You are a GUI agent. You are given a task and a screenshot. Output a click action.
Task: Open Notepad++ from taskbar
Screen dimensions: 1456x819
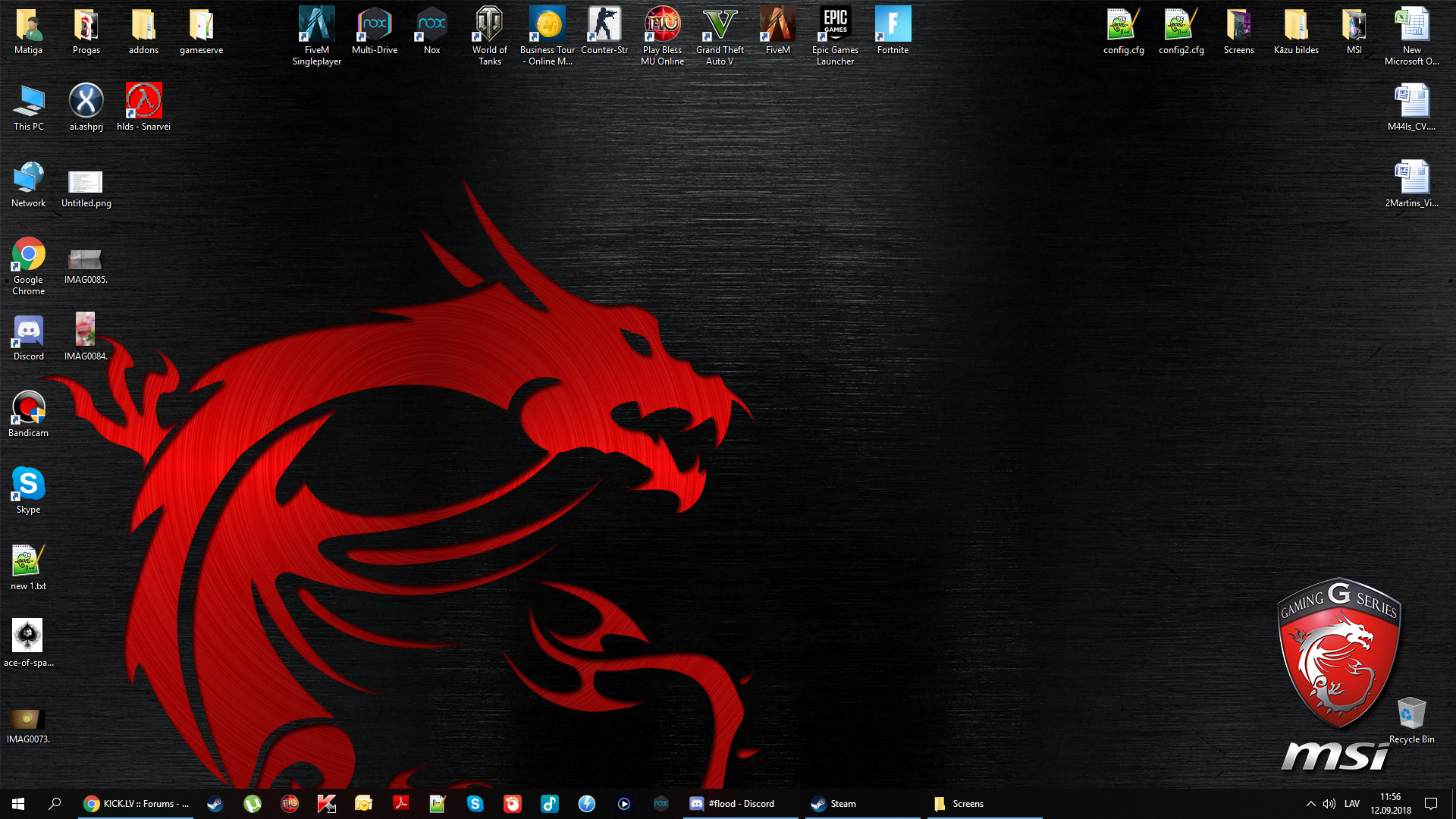click(438, 804)
